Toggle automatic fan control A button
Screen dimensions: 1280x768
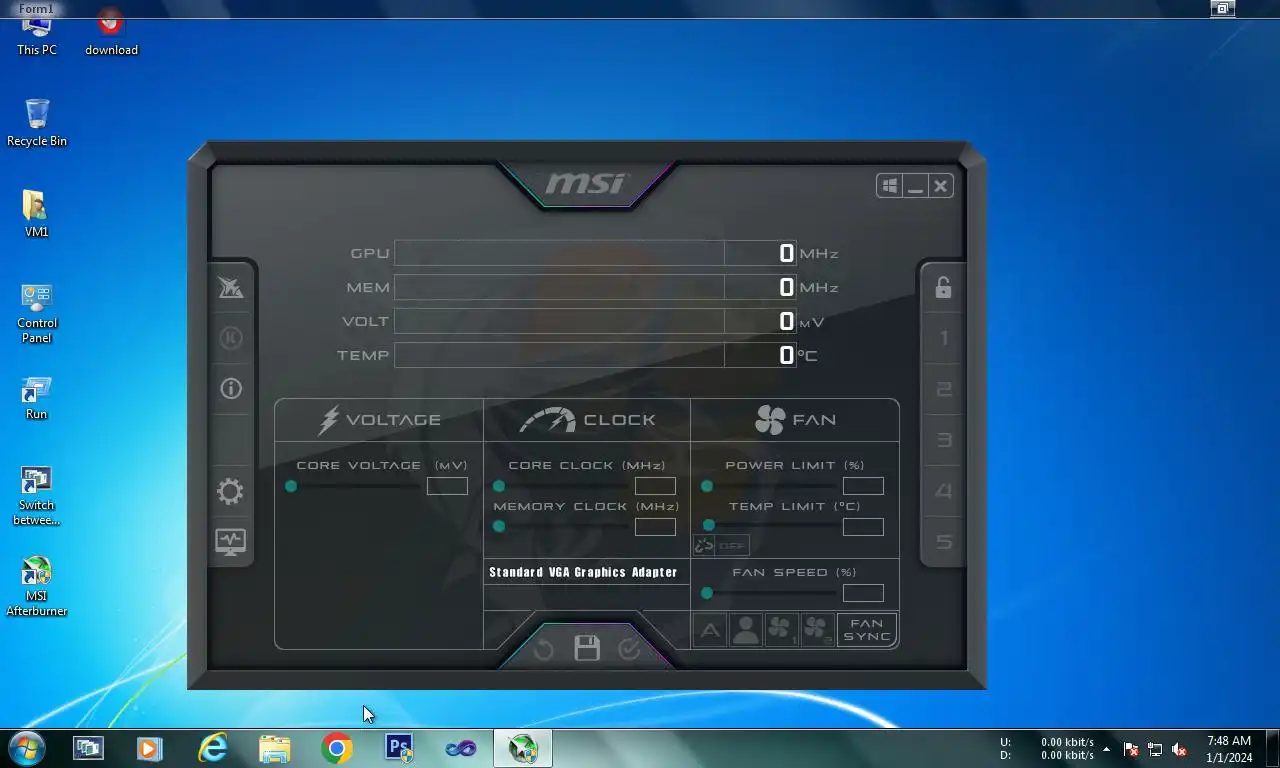710,630
